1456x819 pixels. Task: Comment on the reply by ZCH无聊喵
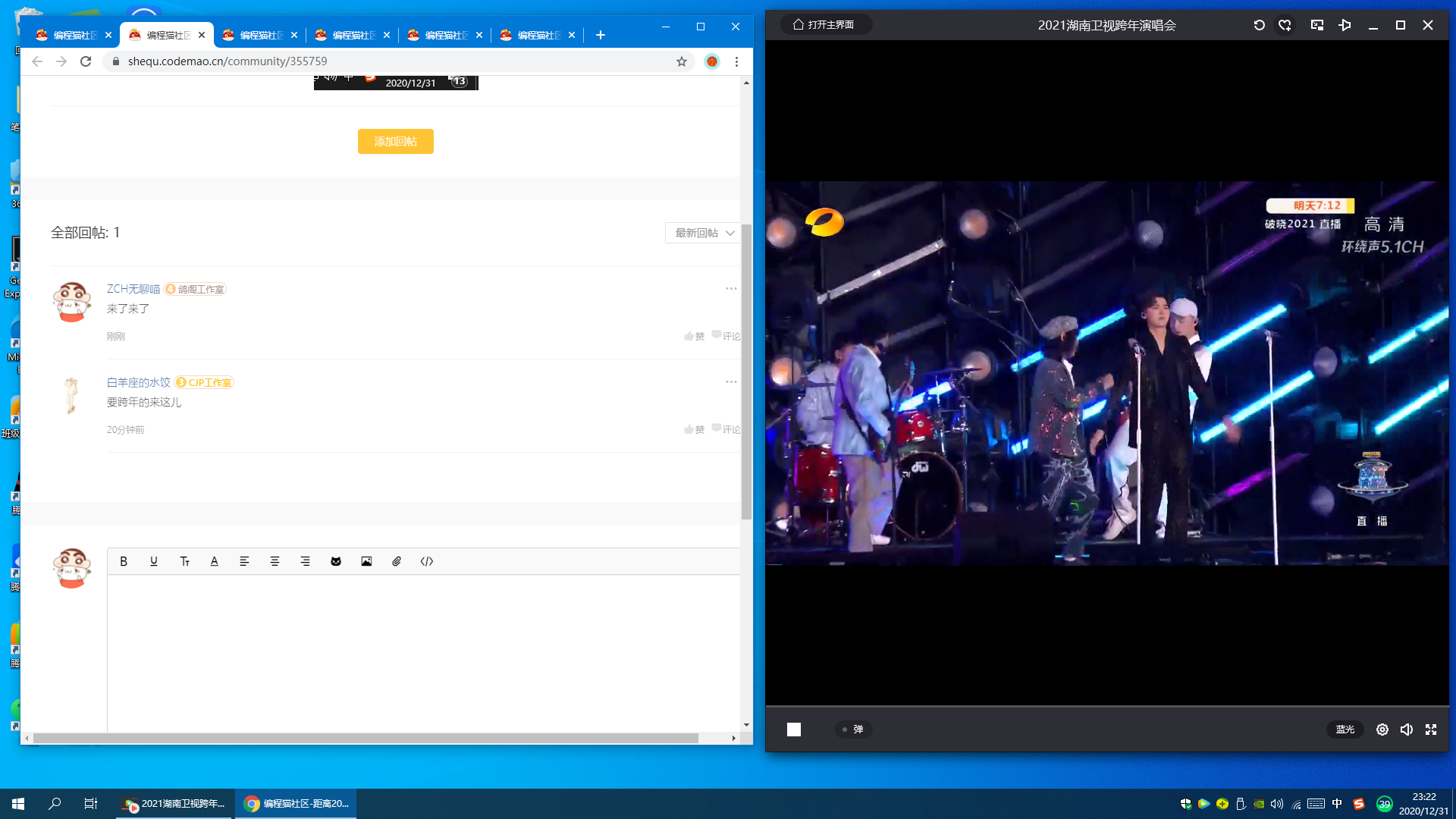pyautogui.click(x=726, y=336)
